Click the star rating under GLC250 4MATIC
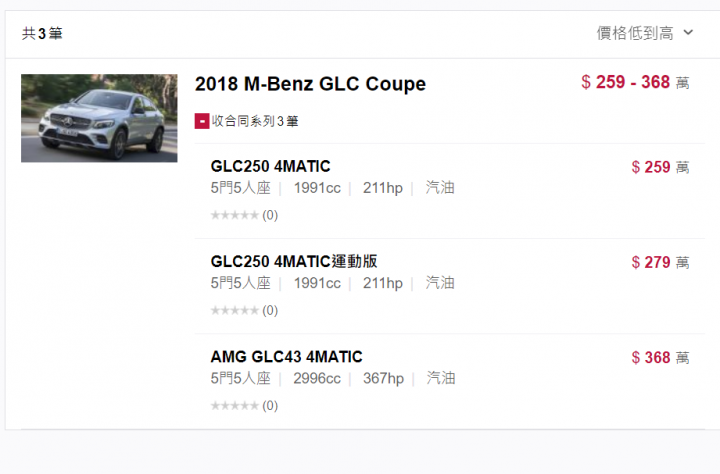The image size is (720, 474). click(x=235, y=215)
